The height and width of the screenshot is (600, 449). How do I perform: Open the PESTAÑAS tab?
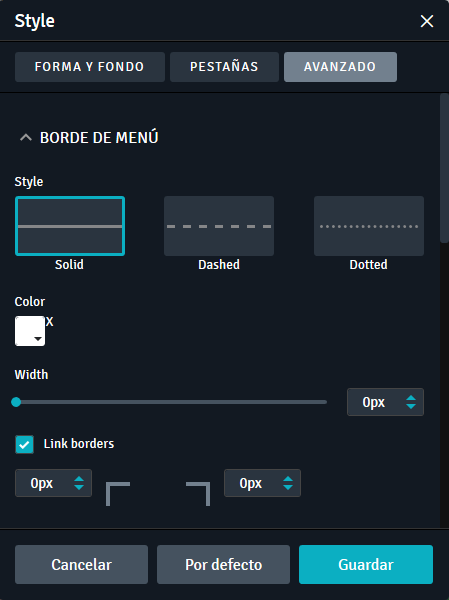click(x=224, y=67)
